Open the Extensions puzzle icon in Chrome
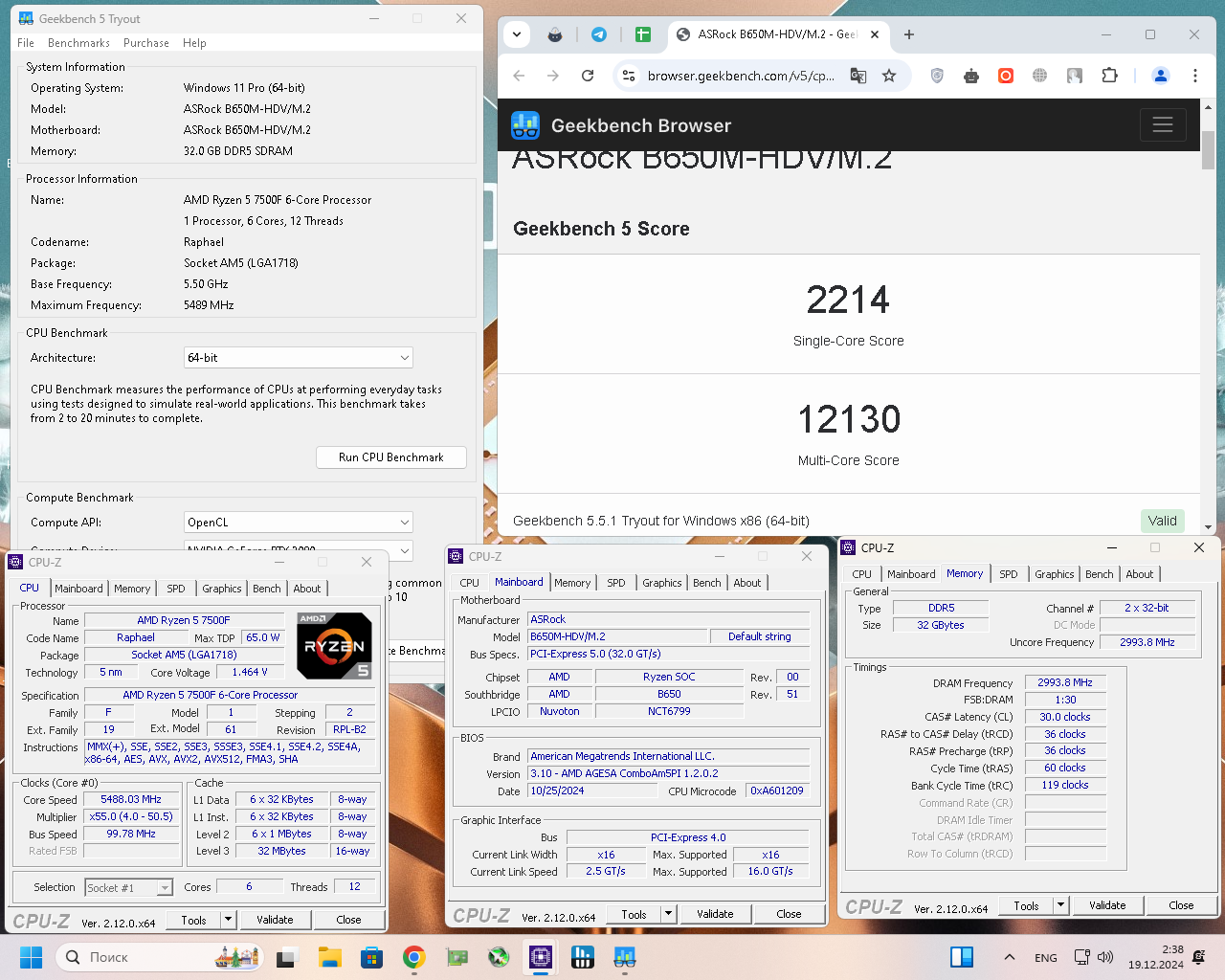The image size is (1225, 980). point(1110,76)
